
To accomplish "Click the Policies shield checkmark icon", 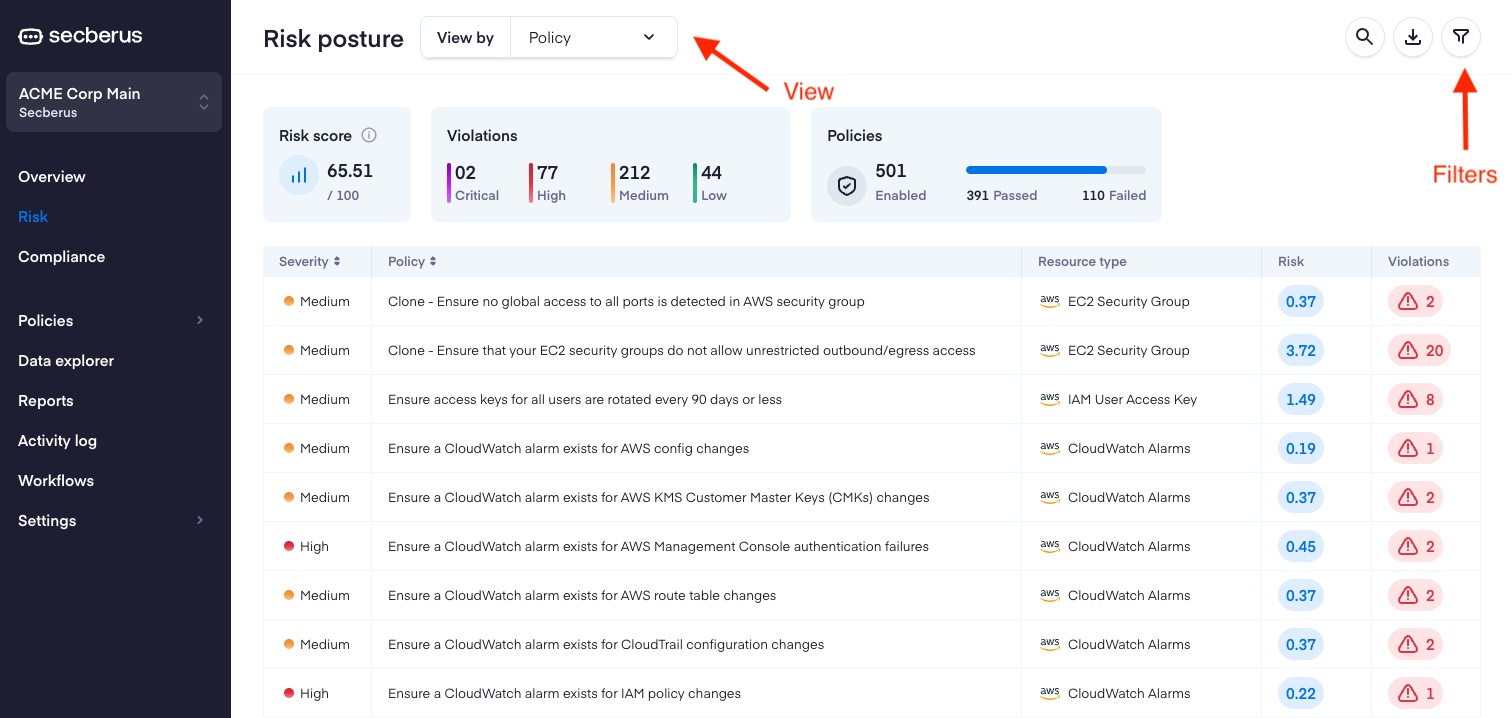I will click(847, 186).
